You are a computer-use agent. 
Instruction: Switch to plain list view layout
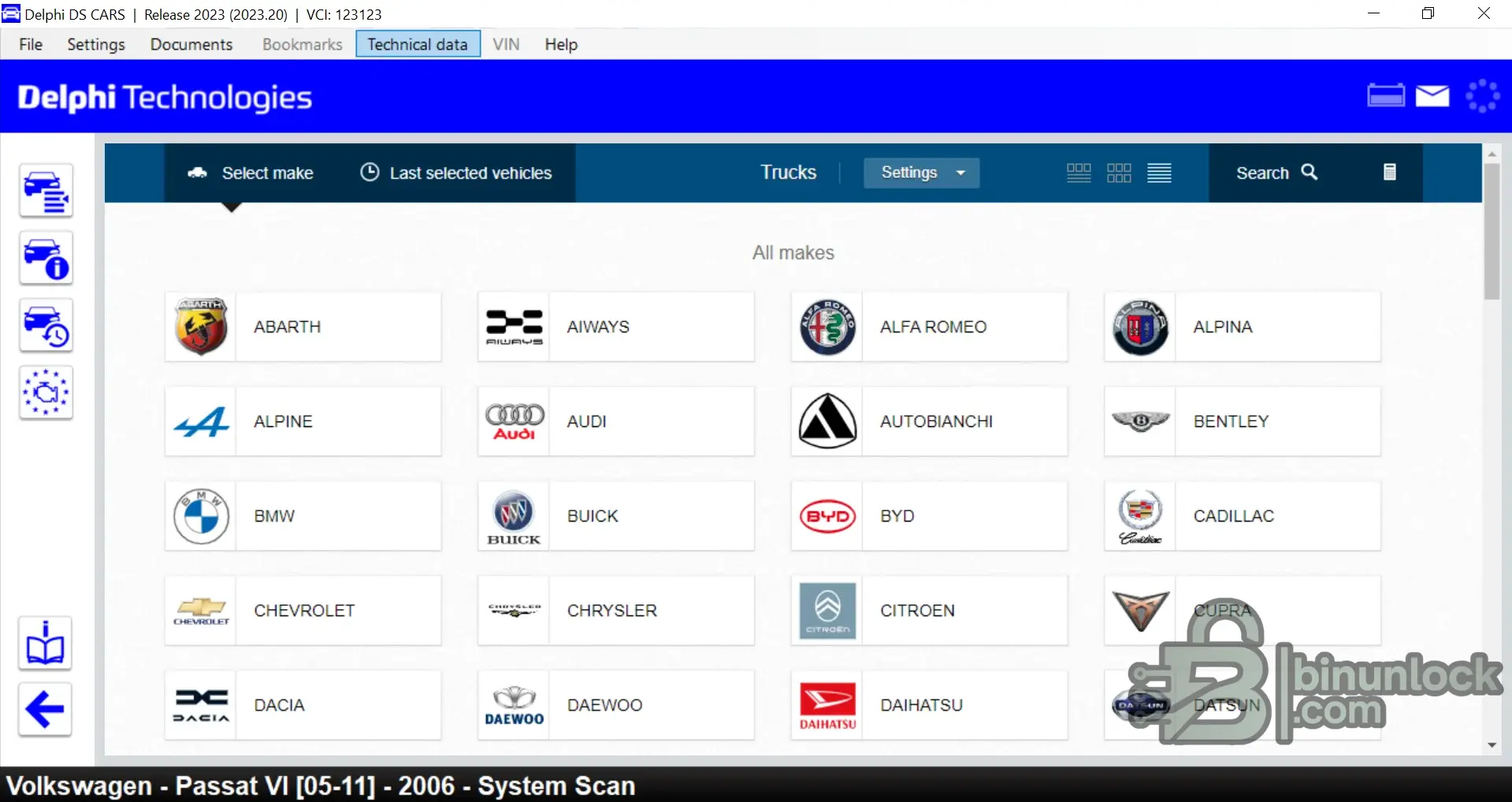coord(1159,173)
